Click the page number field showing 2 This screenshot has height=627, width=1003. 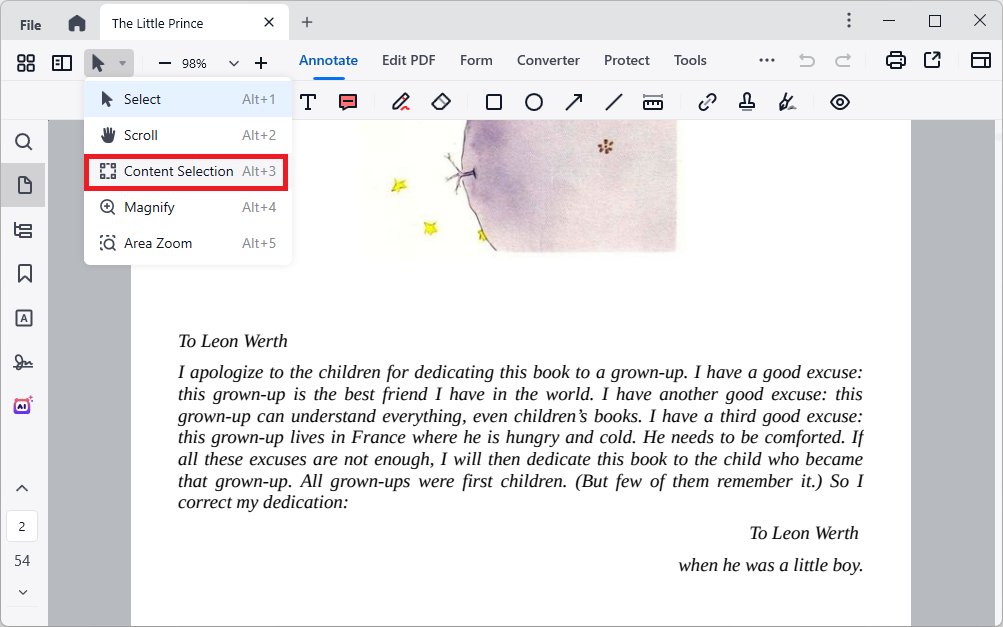(x=23, y=526)
